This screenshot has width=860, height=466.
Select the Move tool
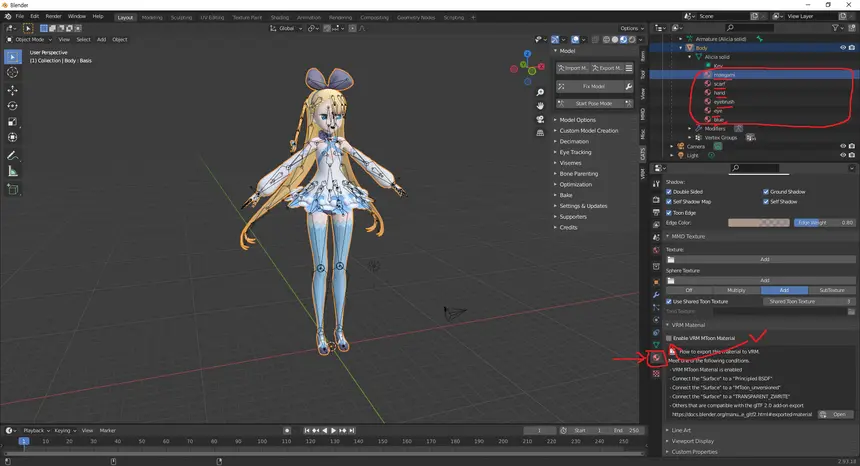[x=13, y=90]
